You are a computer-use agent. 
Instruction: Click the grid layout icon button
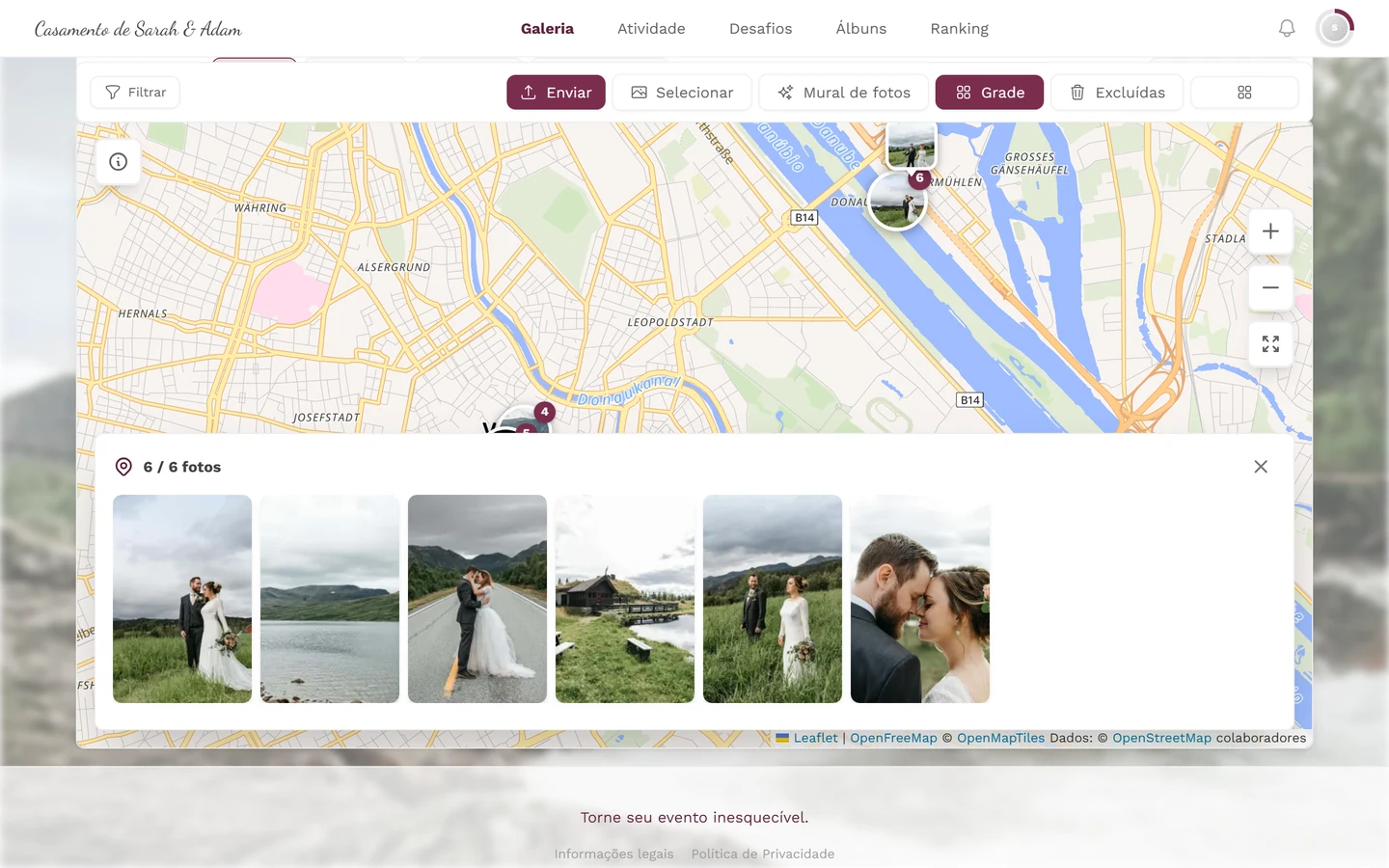[x=1244, y=93]
